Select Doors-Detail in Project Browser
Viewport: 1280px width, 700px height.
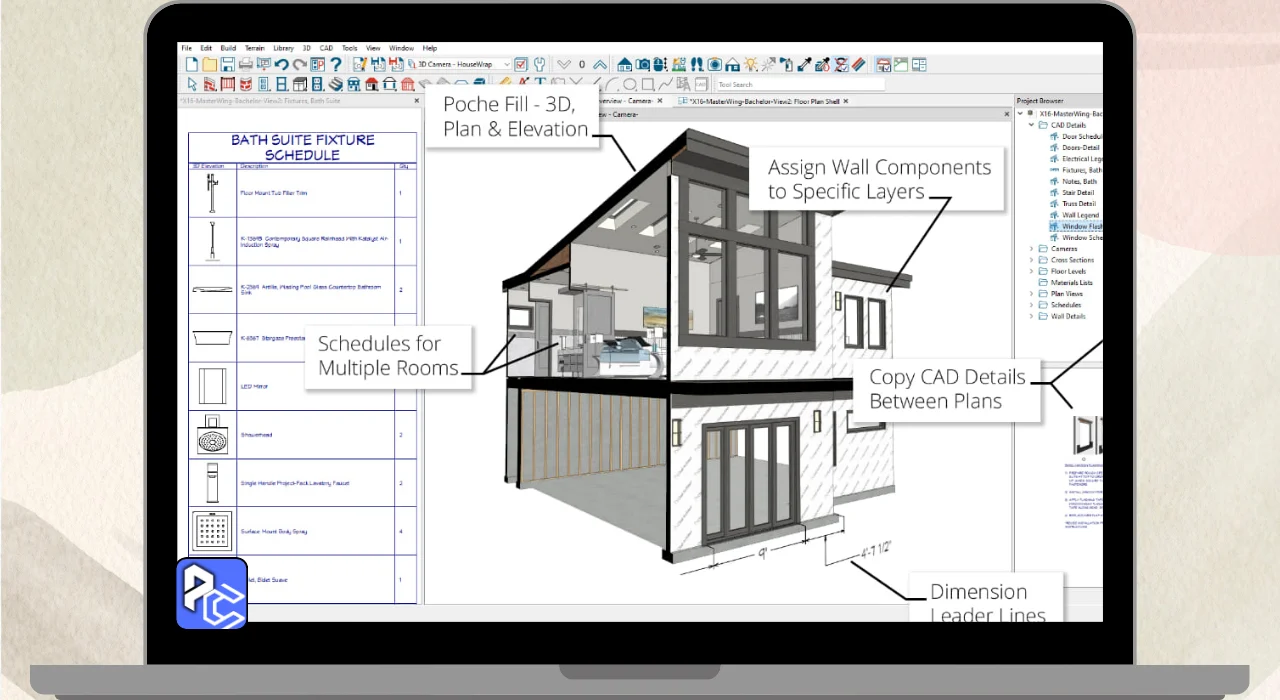1080,147
